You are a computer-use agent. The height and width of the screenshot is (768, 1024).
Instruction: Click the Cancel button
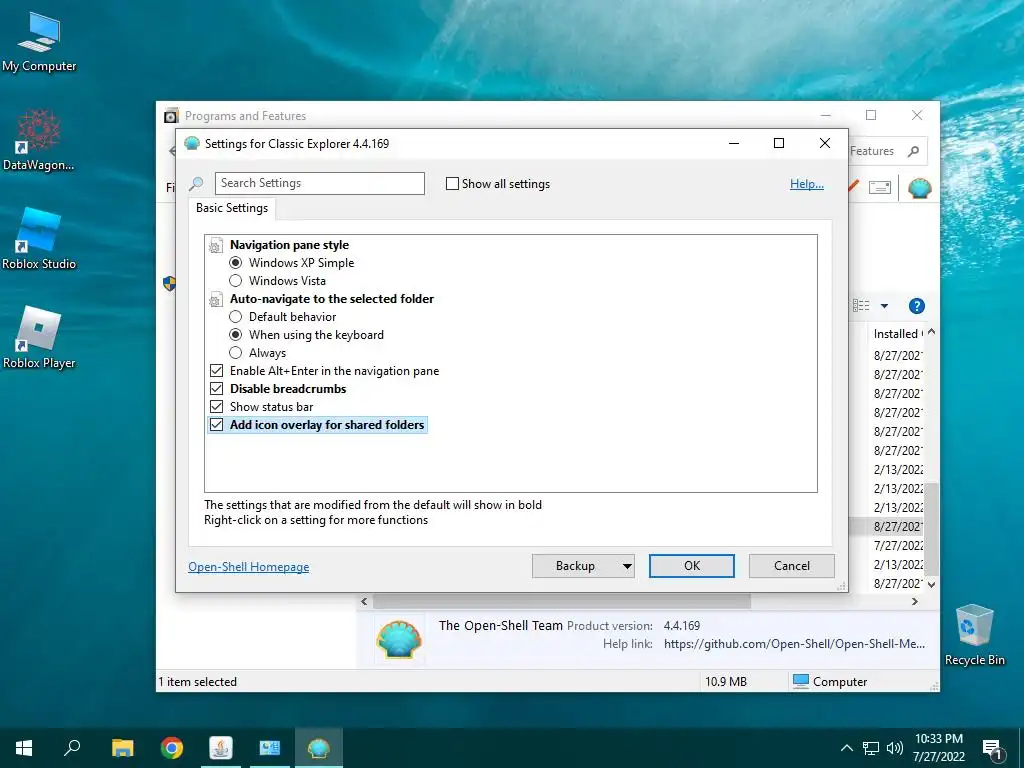coord(792,566)
